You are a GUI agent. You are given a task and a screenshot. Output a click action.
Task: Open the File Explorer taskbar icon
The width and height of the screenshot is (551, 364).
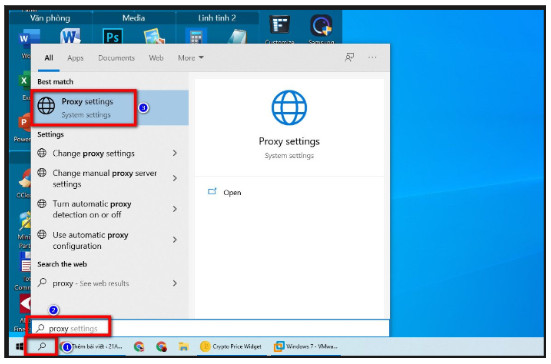coord(183,347)
